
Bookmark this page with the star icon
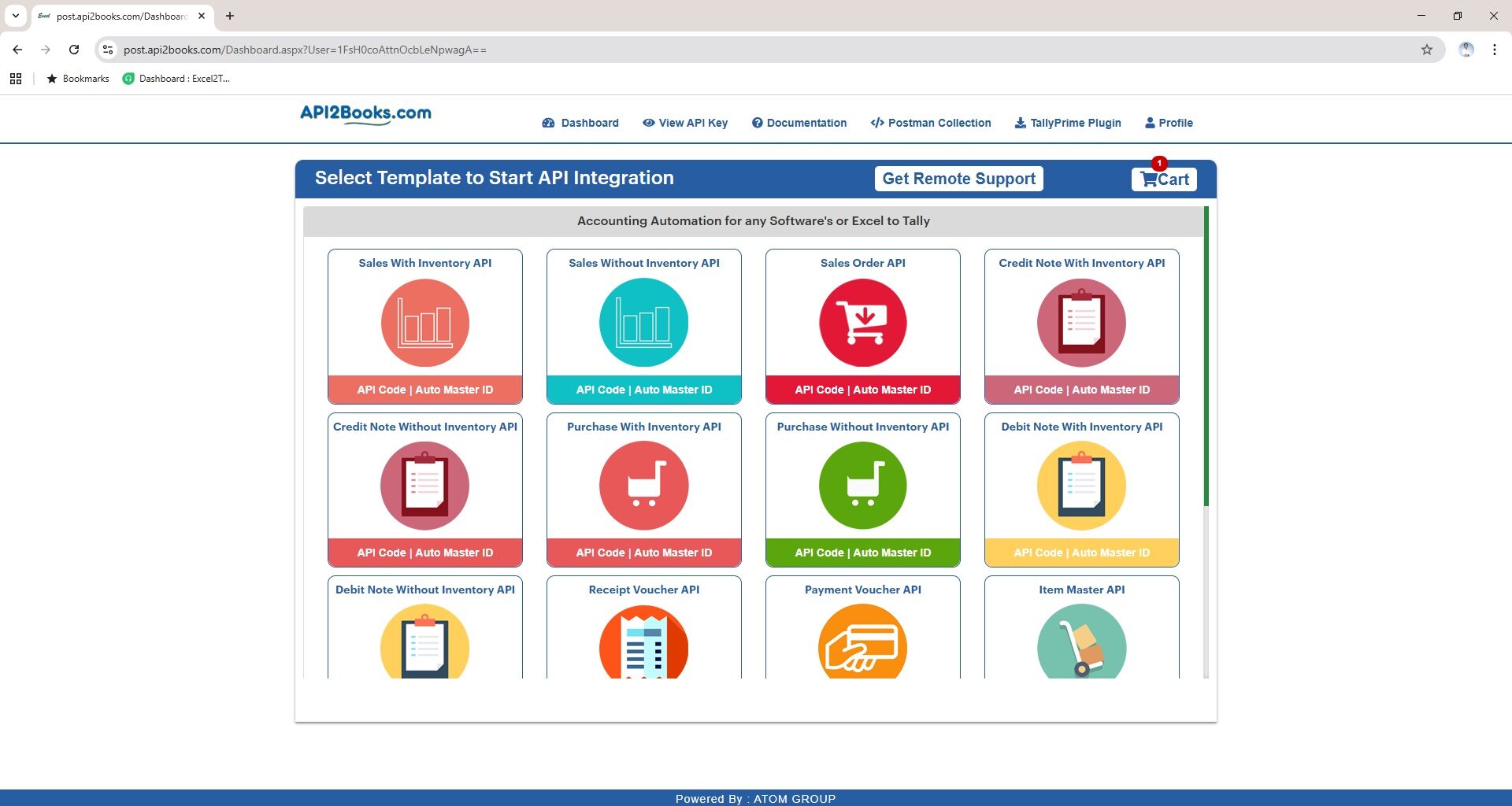[x=1427, y=50]
